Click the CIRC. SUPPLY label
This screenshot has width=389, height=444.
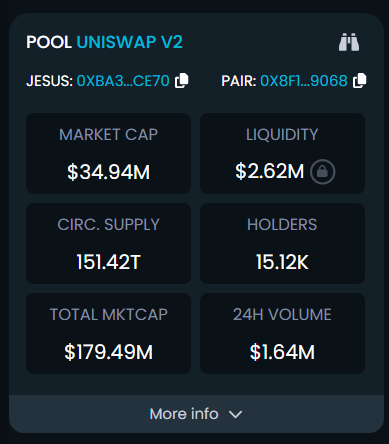108,225
